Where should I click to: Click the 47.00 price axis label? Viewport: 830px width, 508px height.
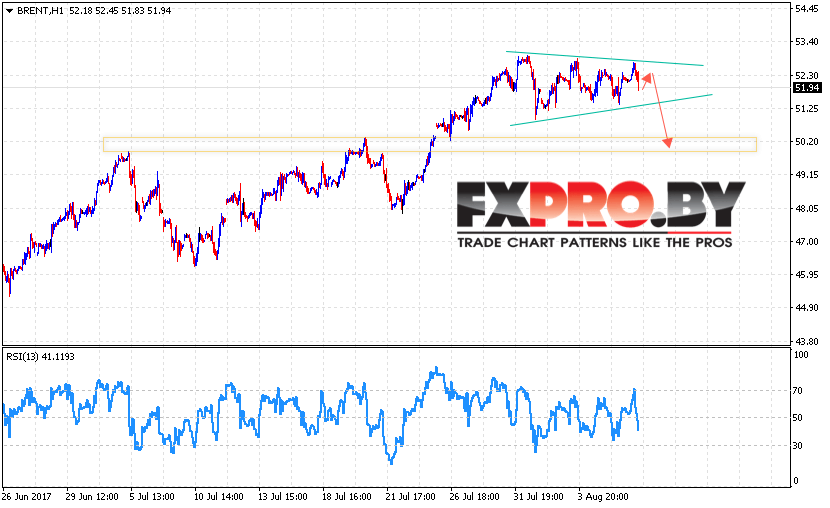point(806,242)
